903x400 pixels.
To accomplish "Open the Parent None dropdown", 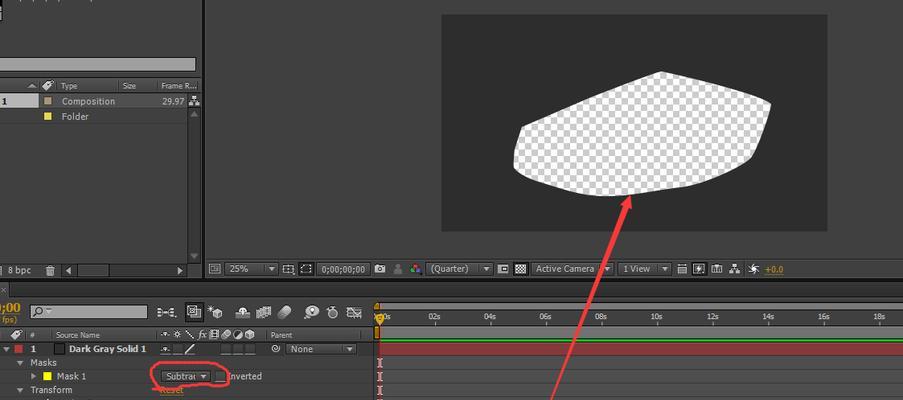I will click(x=321, y=349).
